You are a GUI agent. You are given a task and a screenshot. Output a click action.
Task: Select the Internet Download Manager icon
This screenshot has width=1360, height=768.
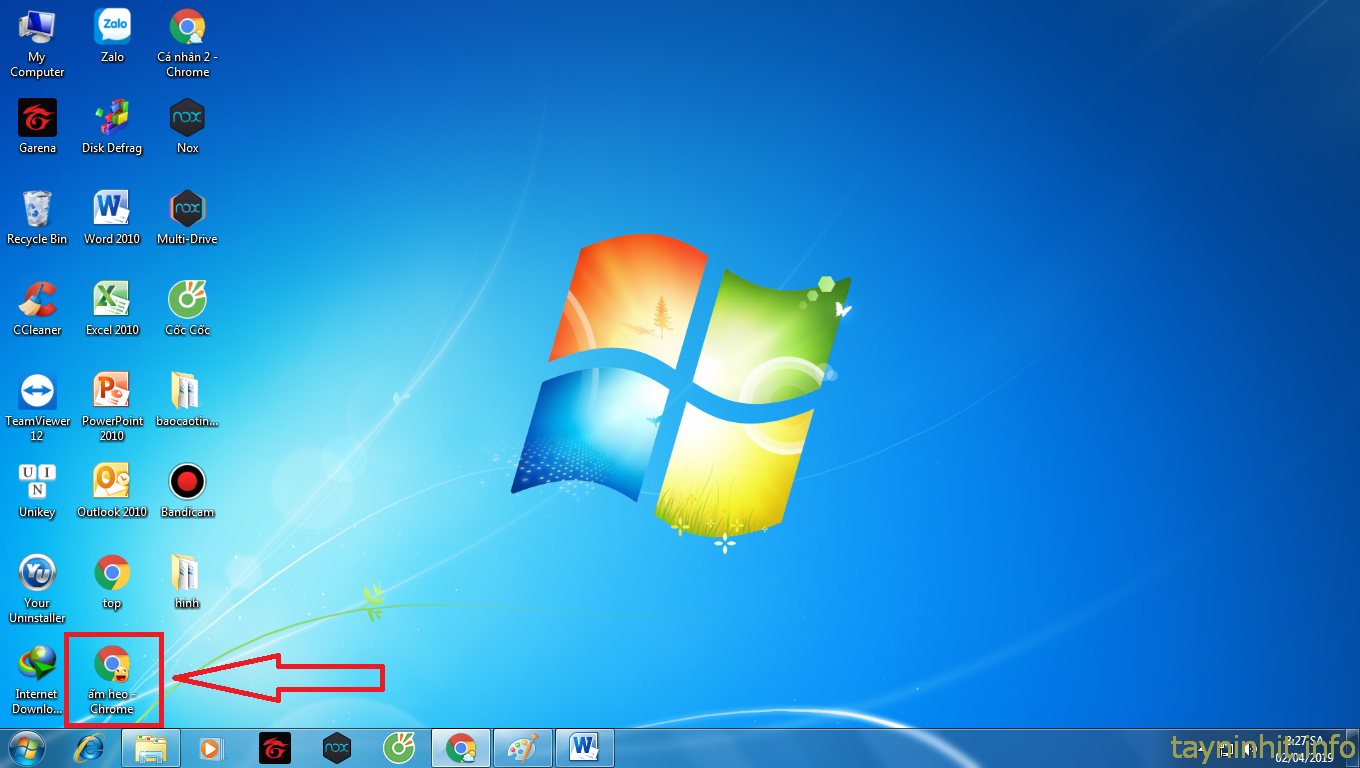(x=37, y=664)
